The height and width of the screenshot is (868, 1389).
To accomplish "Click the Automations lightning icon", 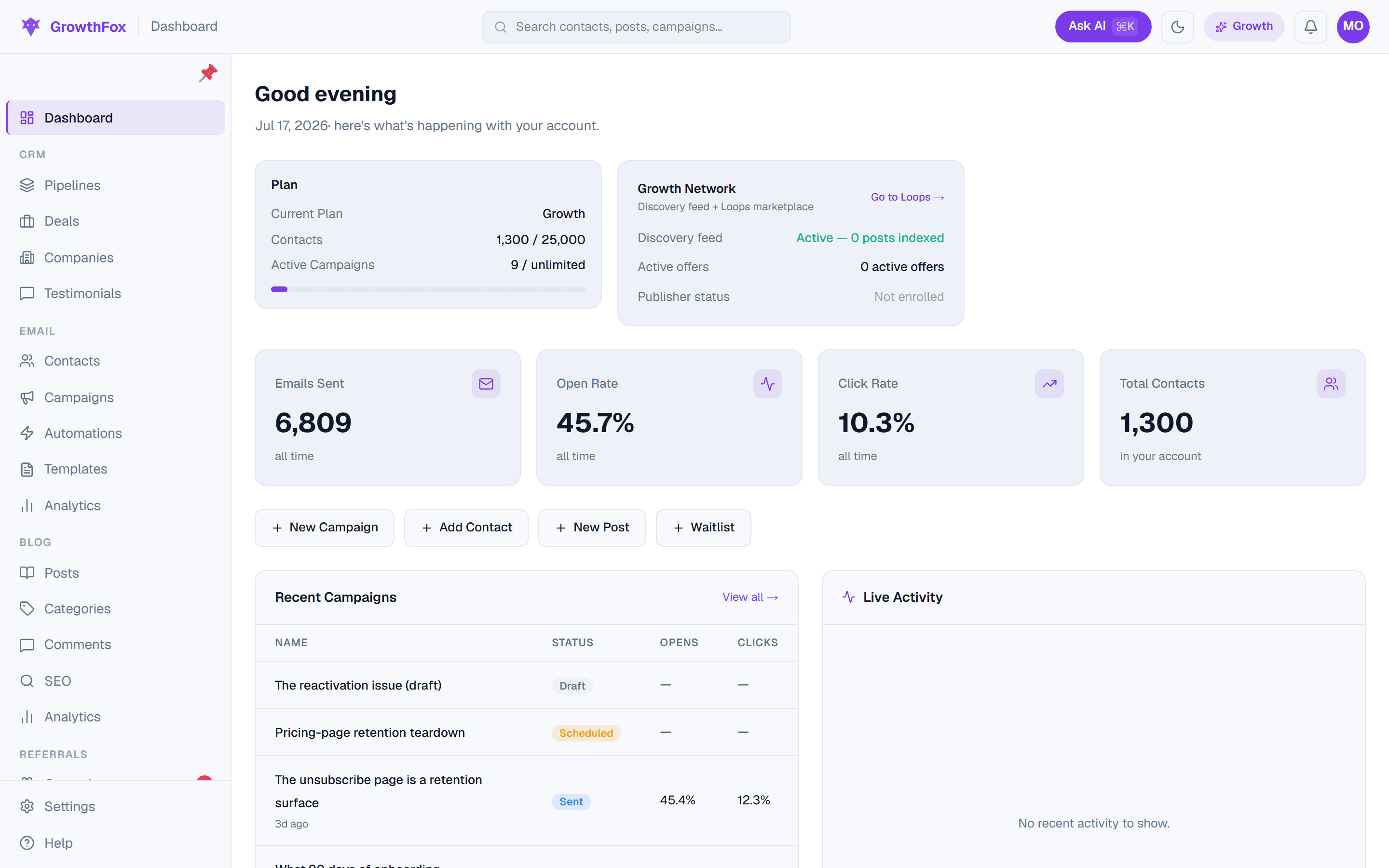I will tap(27, 434).
